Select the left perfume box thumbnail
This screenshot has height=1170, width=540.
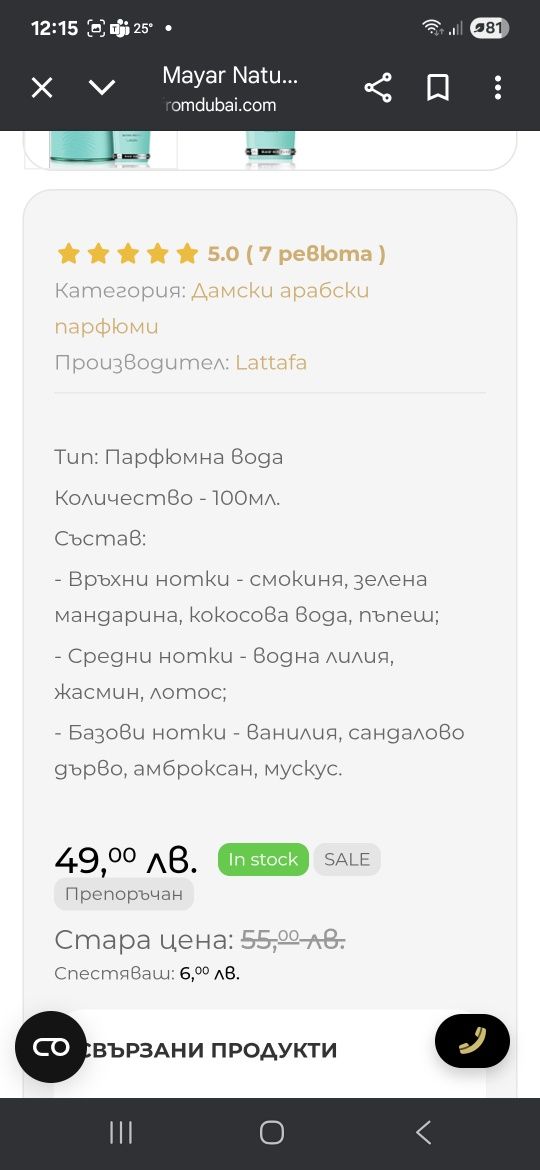pos(101,149)
